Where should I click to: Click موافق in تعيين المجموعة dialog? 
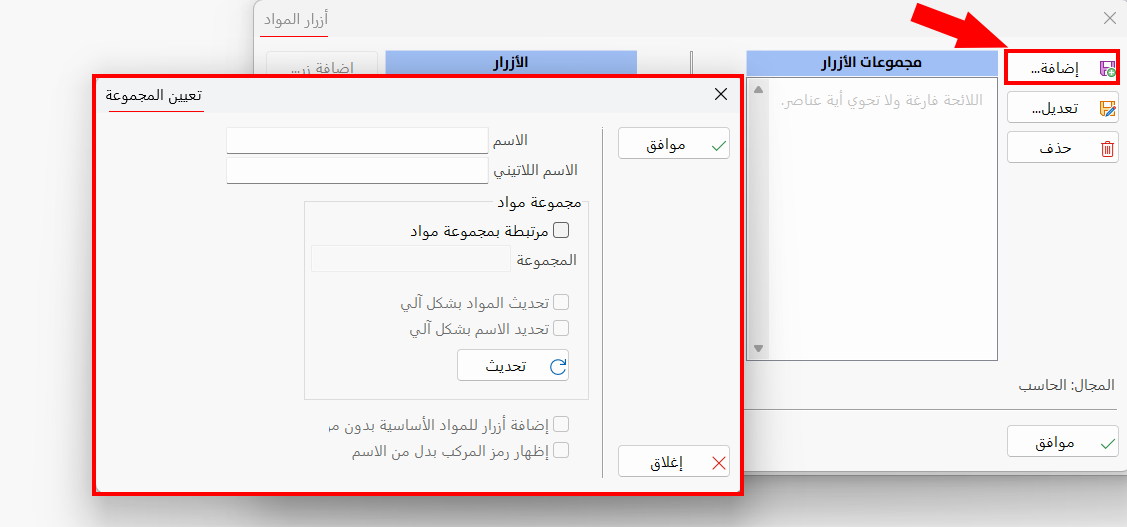click(x=673, y=144)
